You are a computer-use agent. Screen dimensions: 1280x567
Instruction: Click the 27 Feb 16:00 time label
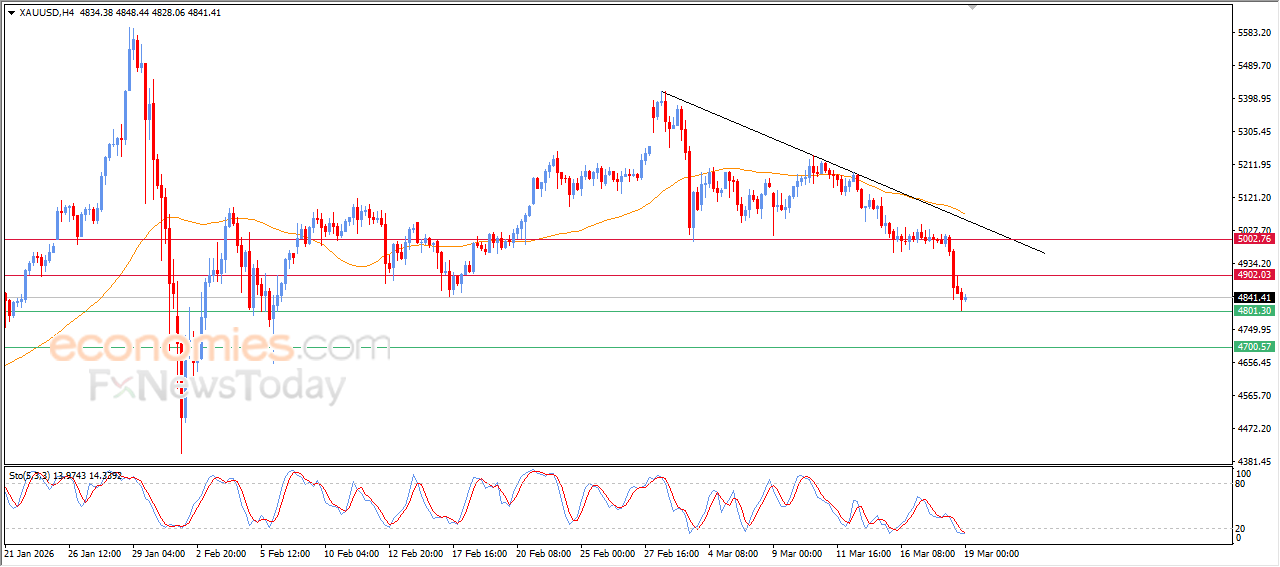click(x=672, y=553)
